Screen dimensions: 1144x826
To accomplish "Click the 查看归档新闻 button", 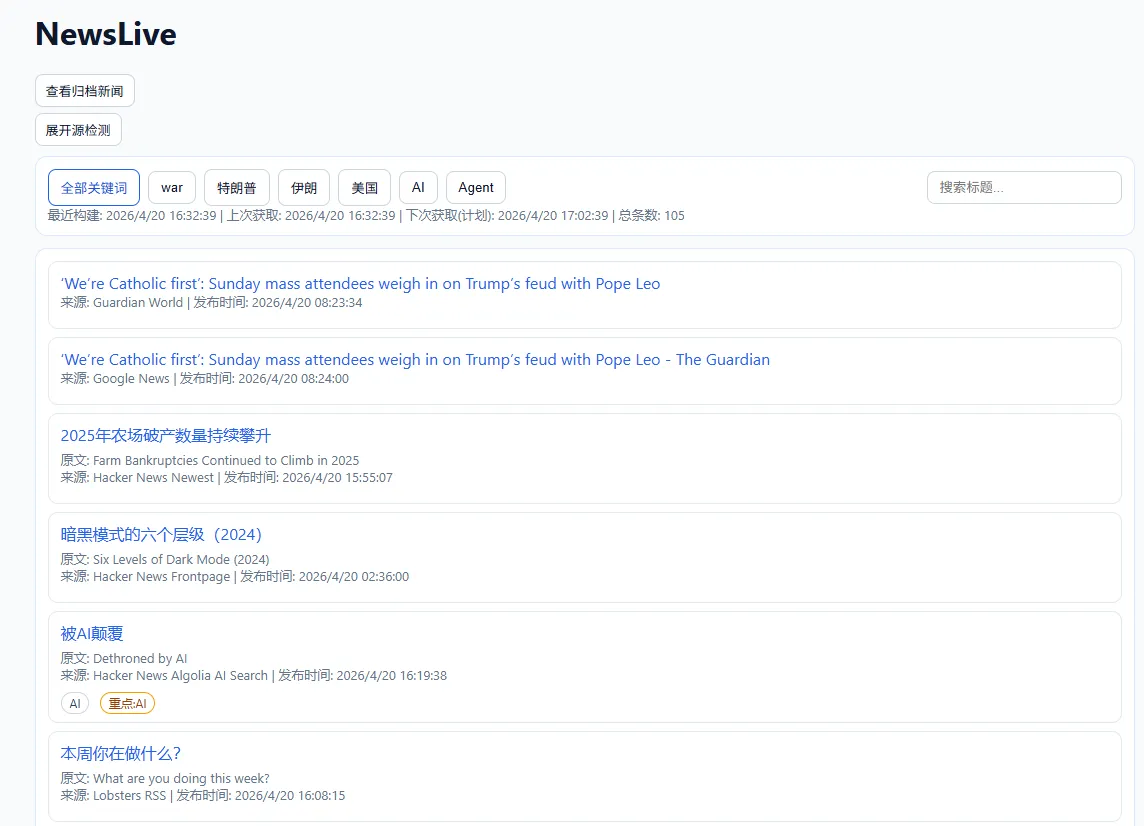I will (85, 91).
